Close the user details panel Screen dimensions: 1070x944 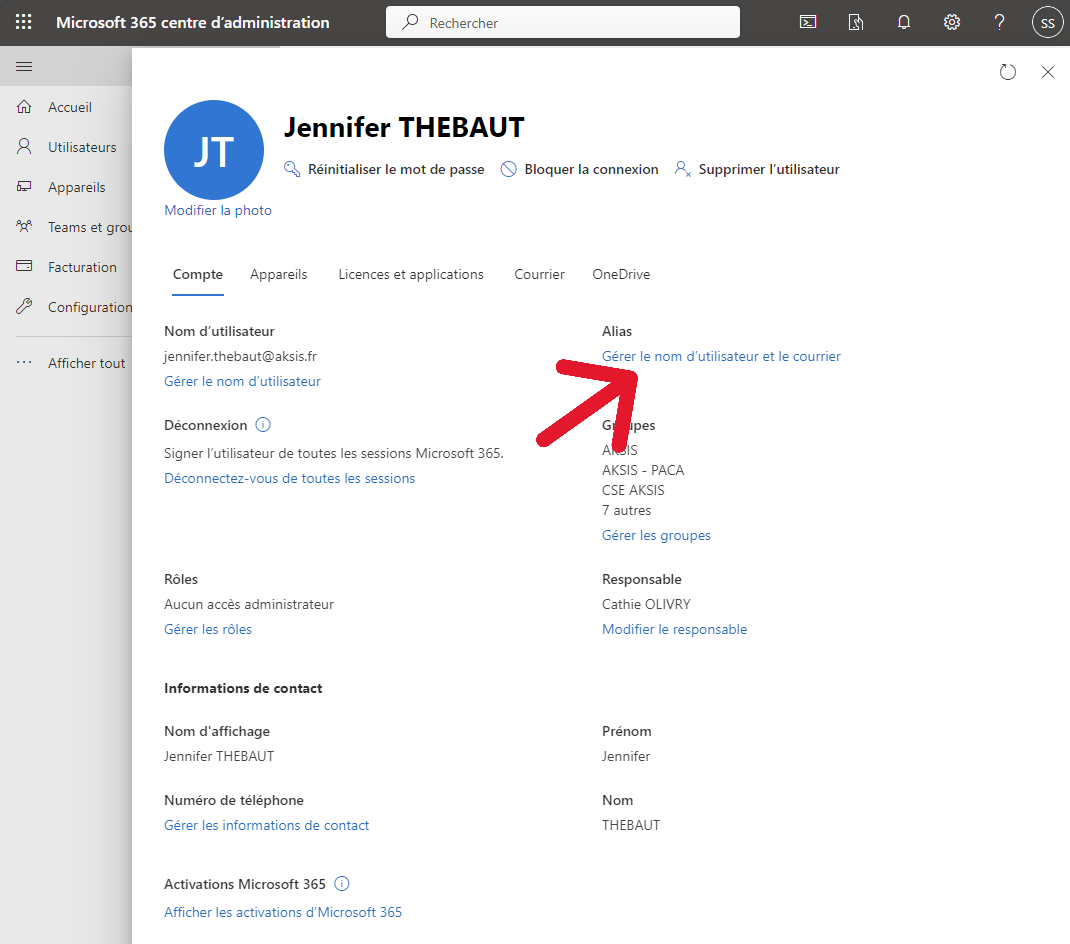tap(1047, 72)
